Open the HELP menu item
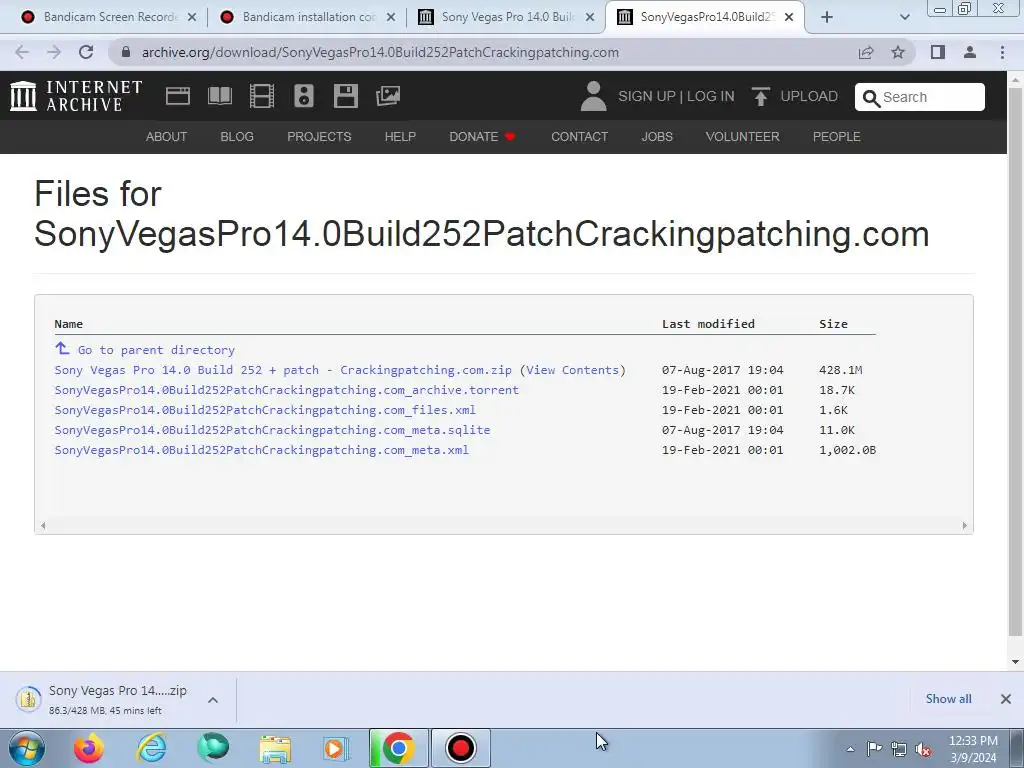The height and width of the screenshot is (768, 1024). point(400,136)
